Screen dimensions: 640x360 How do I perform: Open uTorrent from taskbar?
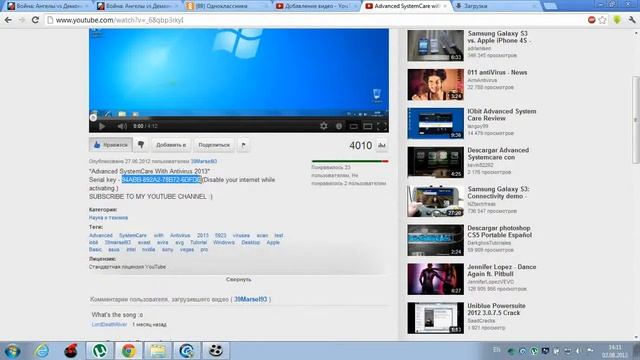click(x=100, y=351)
